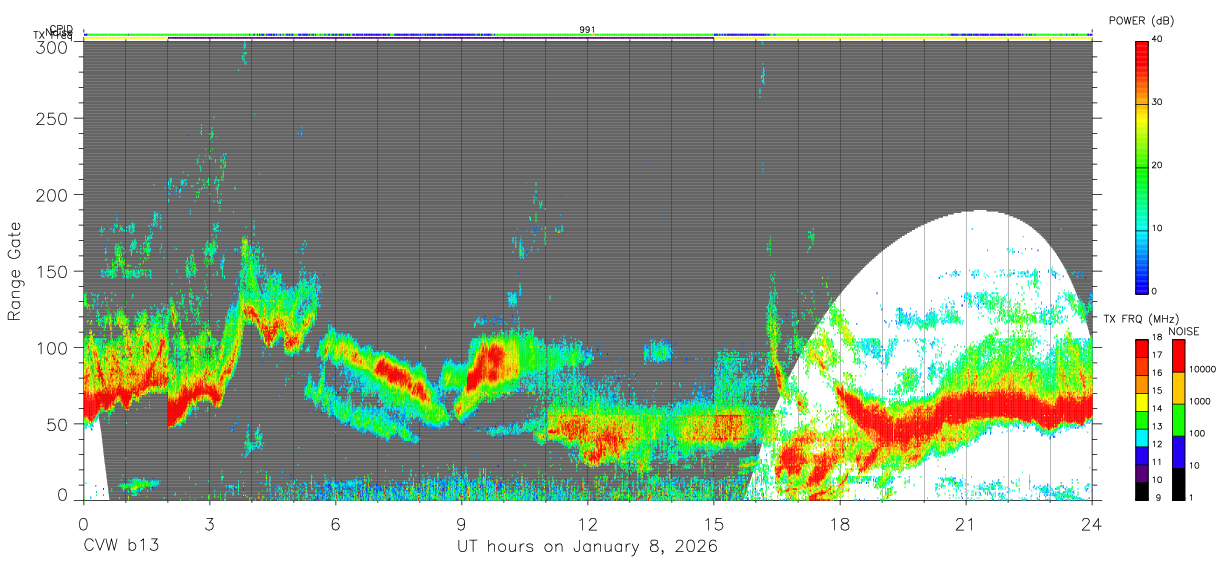Click the 18 hour tick label on time axis
This screenshot has height=567, width=1228.
[840, 524]
